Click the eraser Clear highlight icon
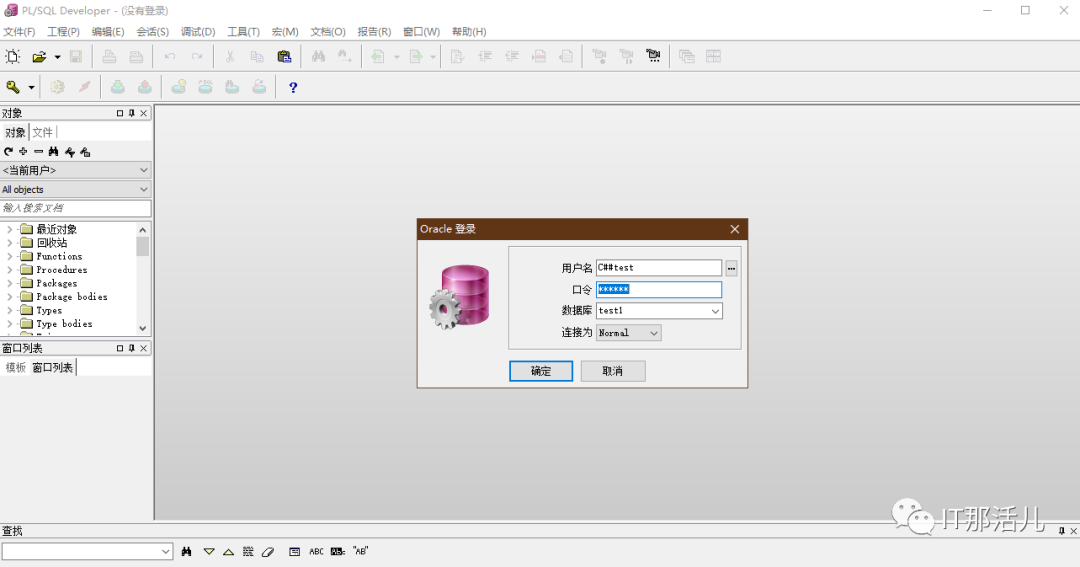 point(268,551)
